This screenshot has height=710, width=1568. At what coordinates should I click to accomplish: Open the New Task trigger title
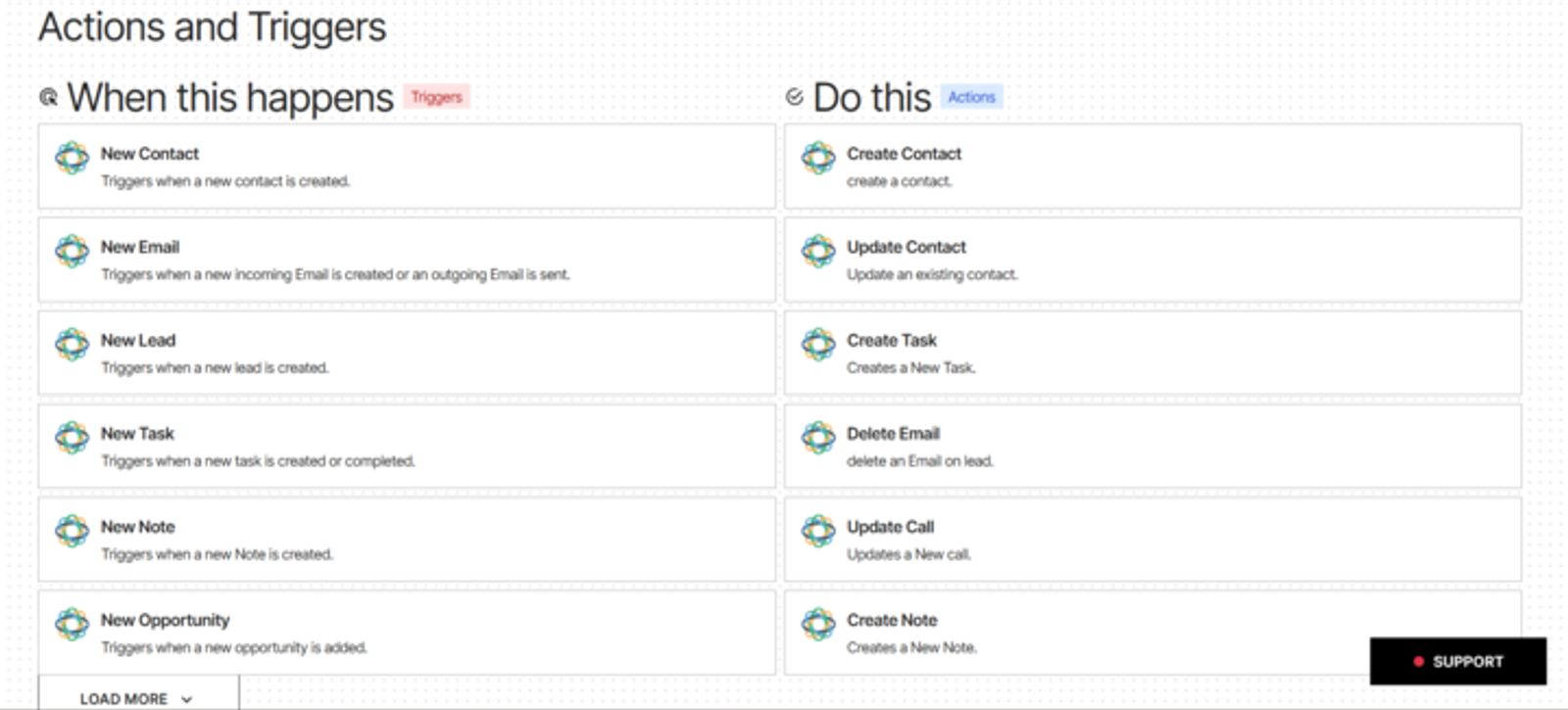tap(137, 433)
